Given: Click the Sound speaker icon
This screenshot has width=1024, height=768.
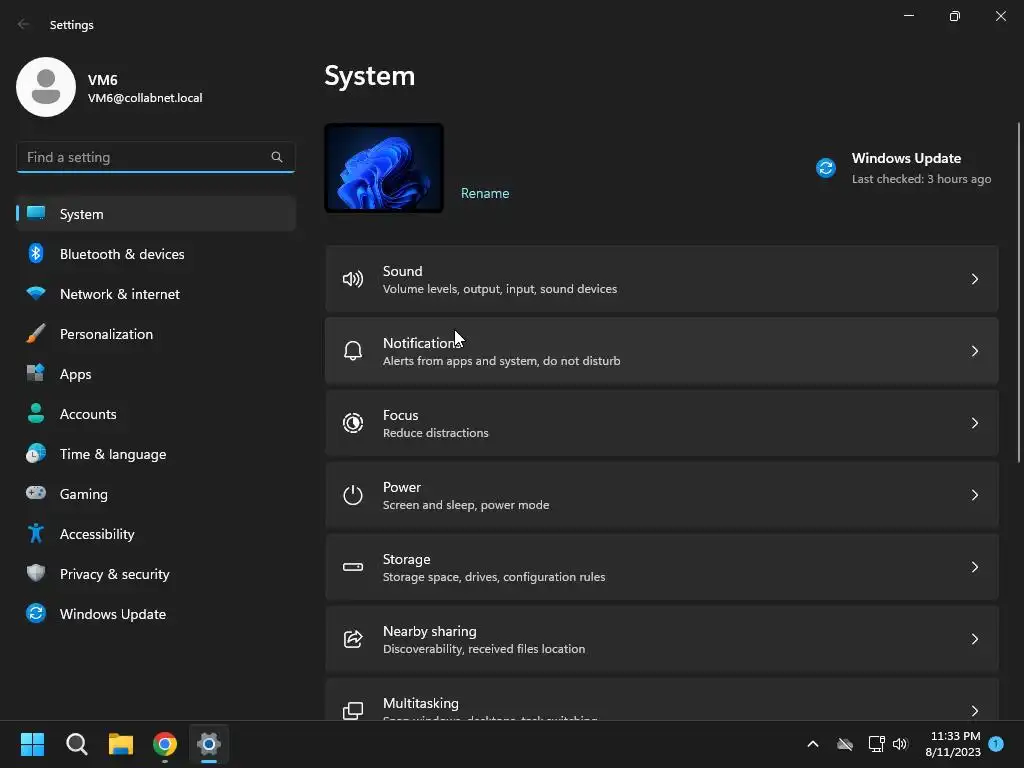Looking at the screenshot, I should [353, 279].
